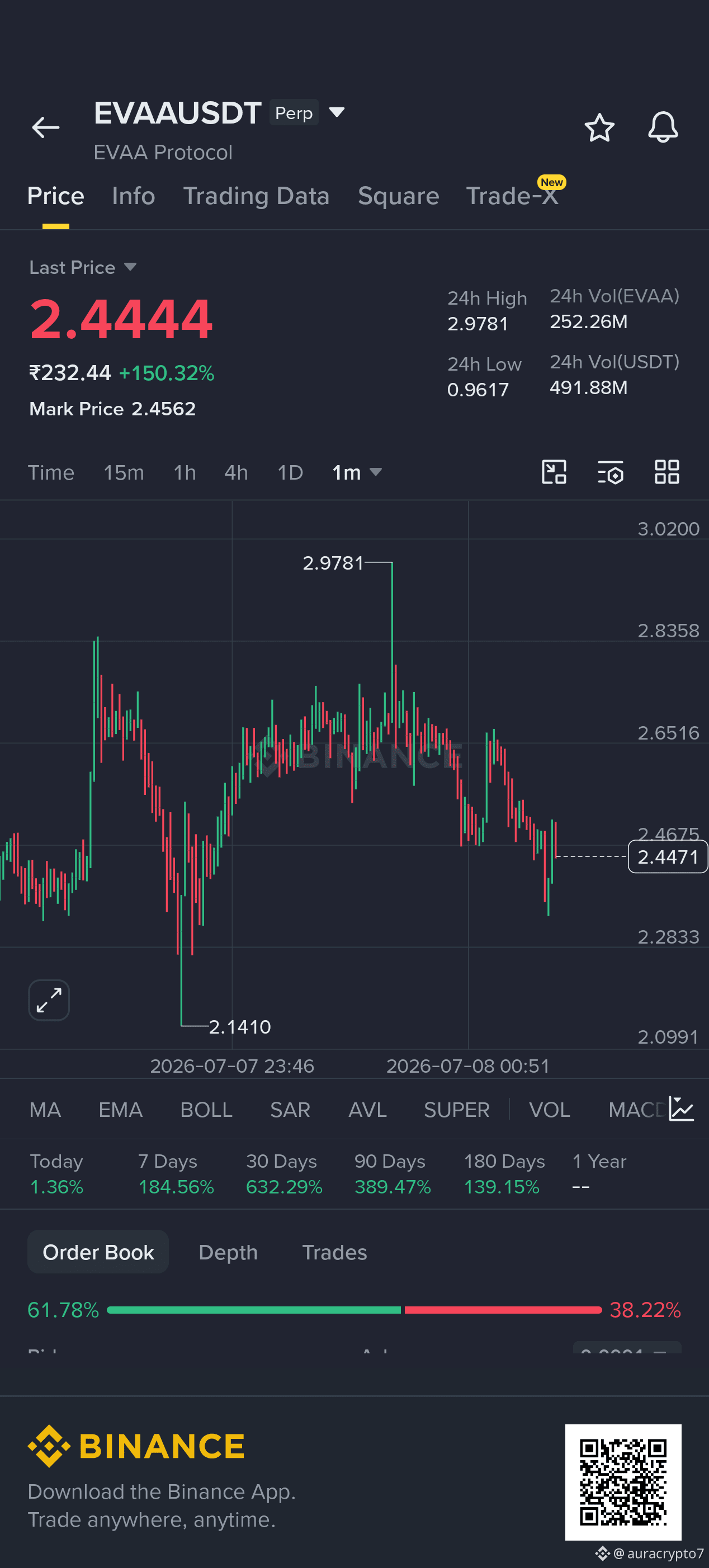Tap the 1 Year performance value
709x1568 pixels.
click(580, 1186)
